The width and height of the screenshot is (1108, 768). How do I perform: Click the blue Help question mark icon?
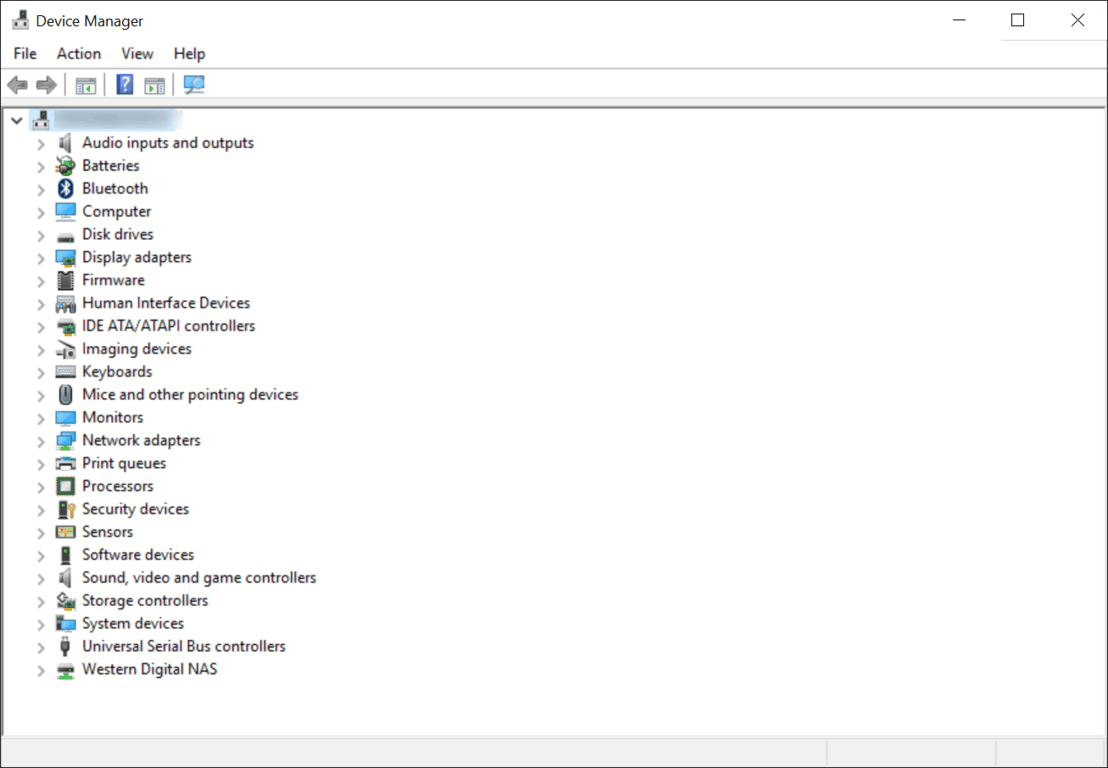[125, 85]
